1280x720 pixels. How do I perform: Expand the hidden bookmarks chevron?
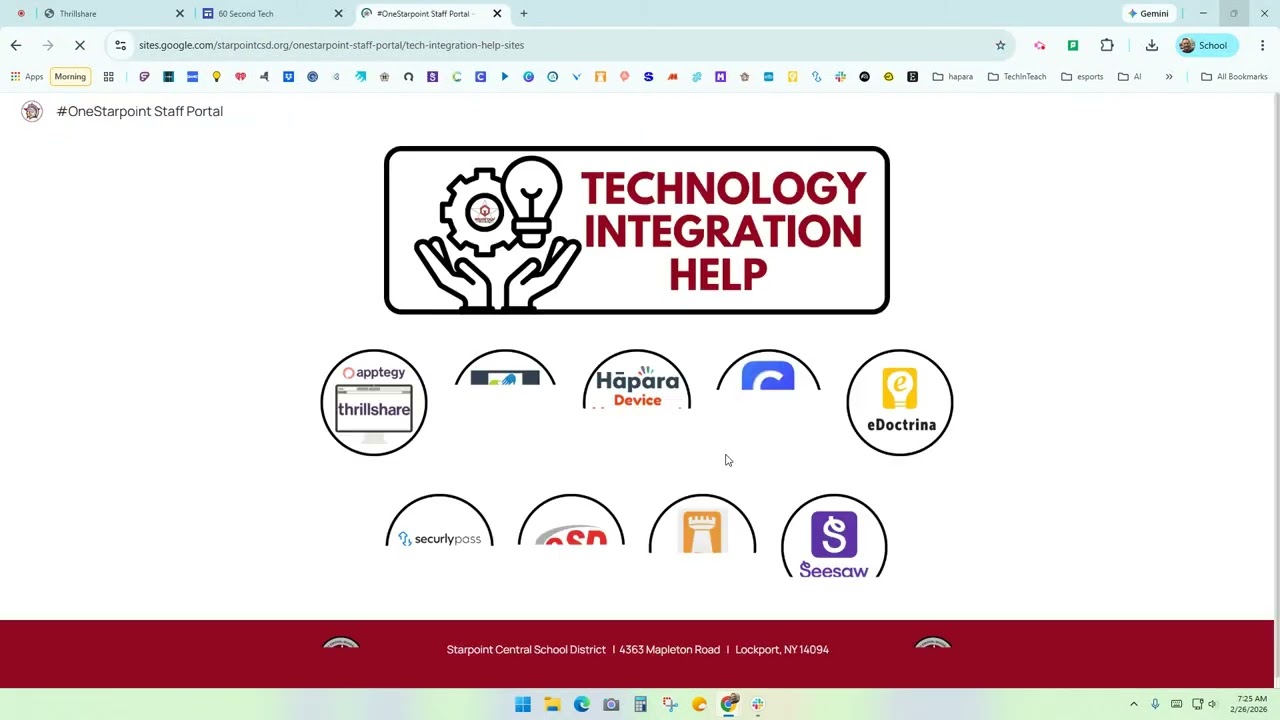click(x=1169, y=77)
